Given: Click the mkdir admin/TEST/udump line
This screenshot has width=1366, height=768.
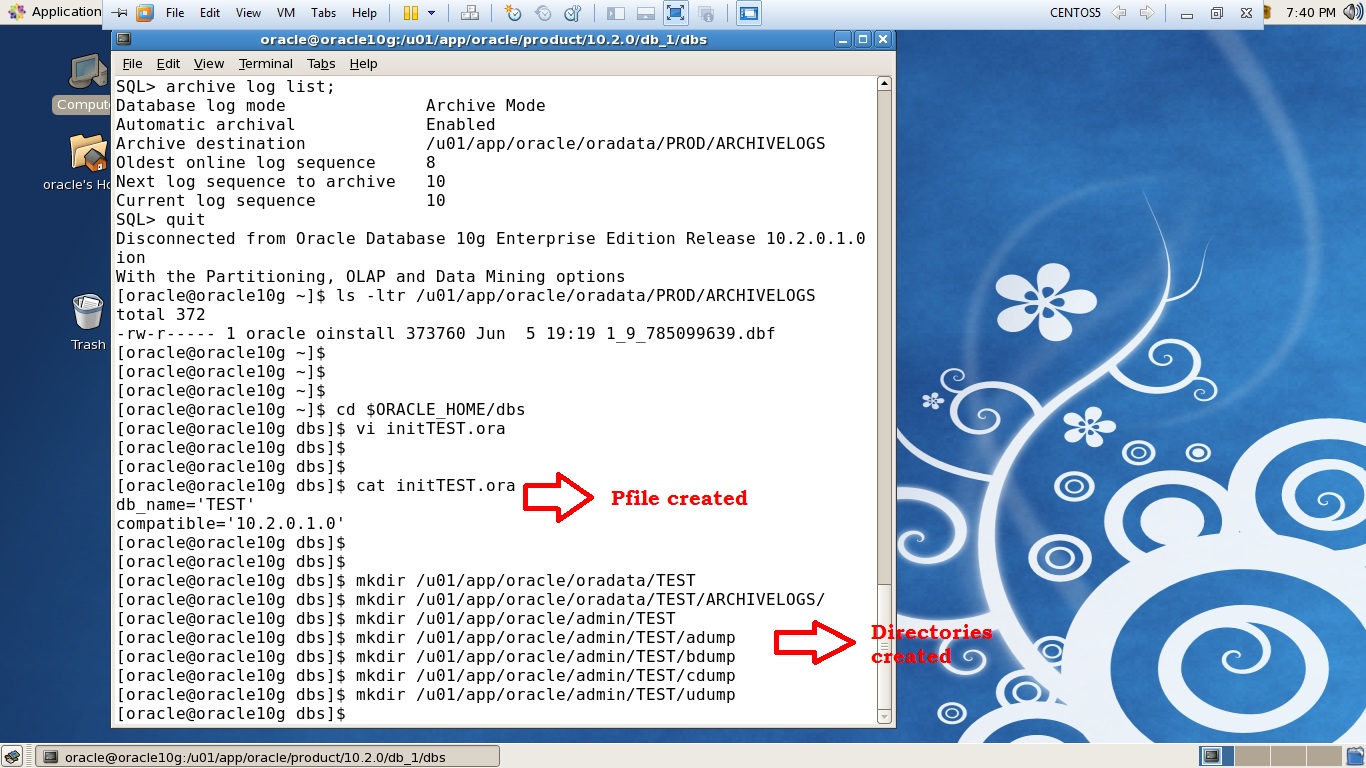Looking at the screenshot, I should pyautogui.click(x=546, y=695).
